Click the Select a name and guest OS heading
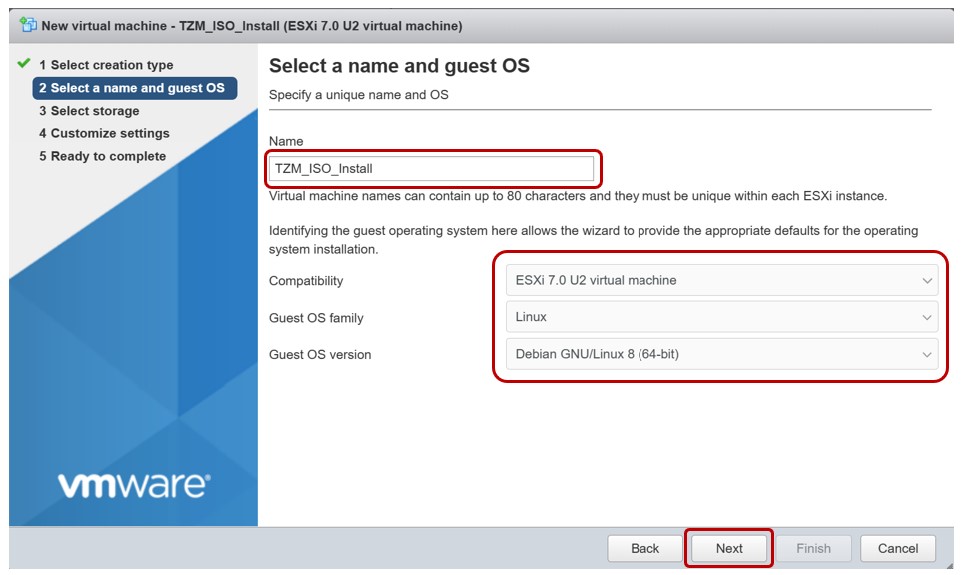Viewport: 964px width, 575px height. point(399,66)
